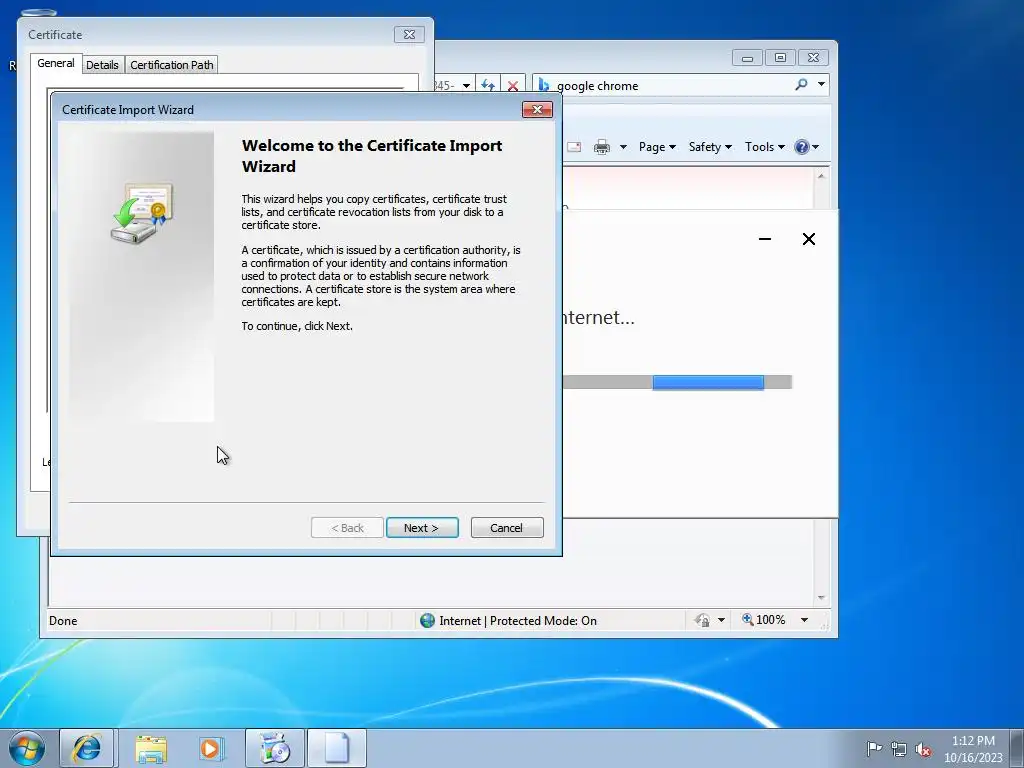This screenshot has width=1024, height=768.
Task: Click the Show Desktop button at taskbar end
Action: 1017,749
